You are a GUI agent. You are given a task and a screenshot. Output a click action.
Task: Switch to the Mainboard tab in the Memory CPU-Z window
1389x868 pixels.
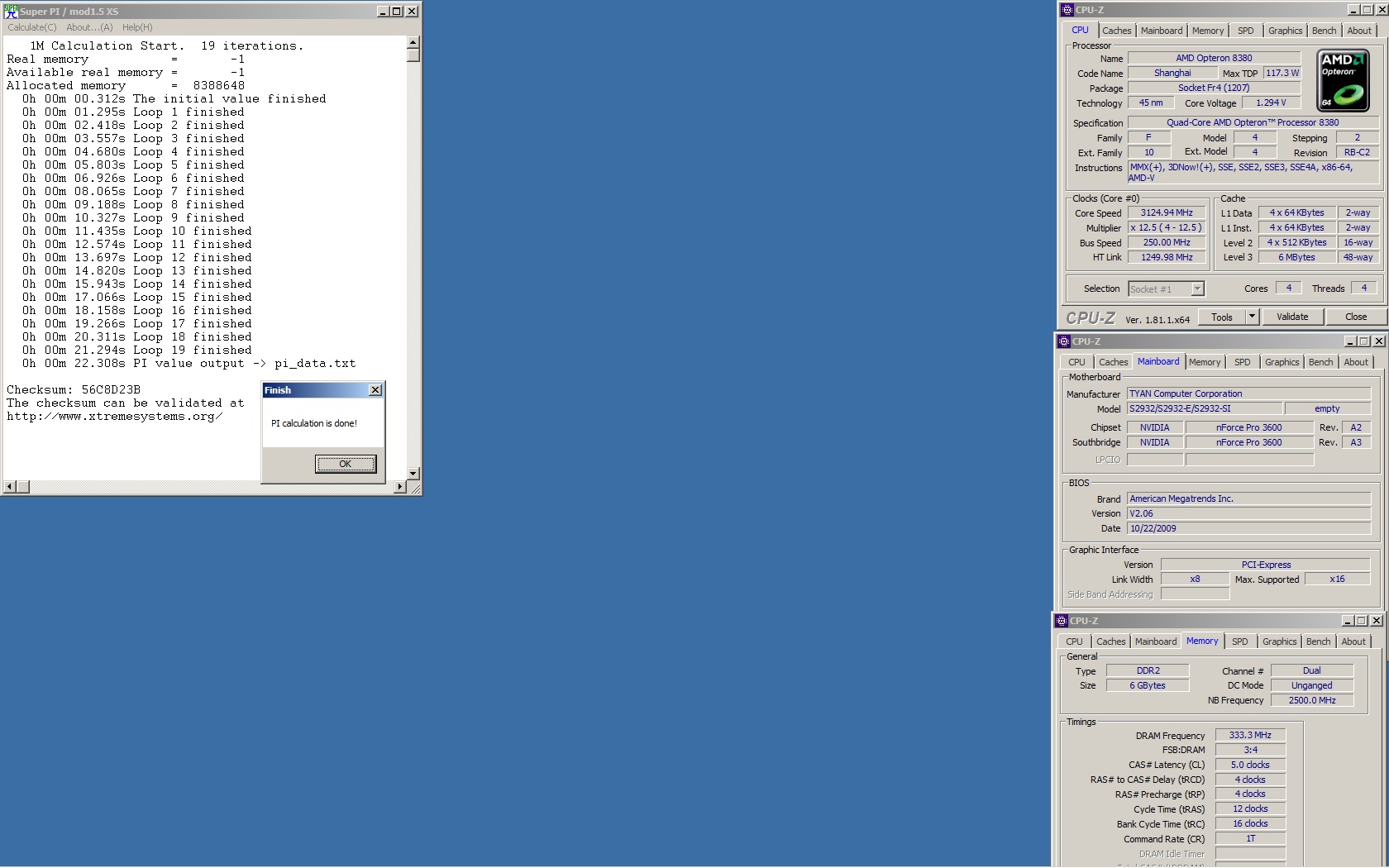click(1155, 641)
